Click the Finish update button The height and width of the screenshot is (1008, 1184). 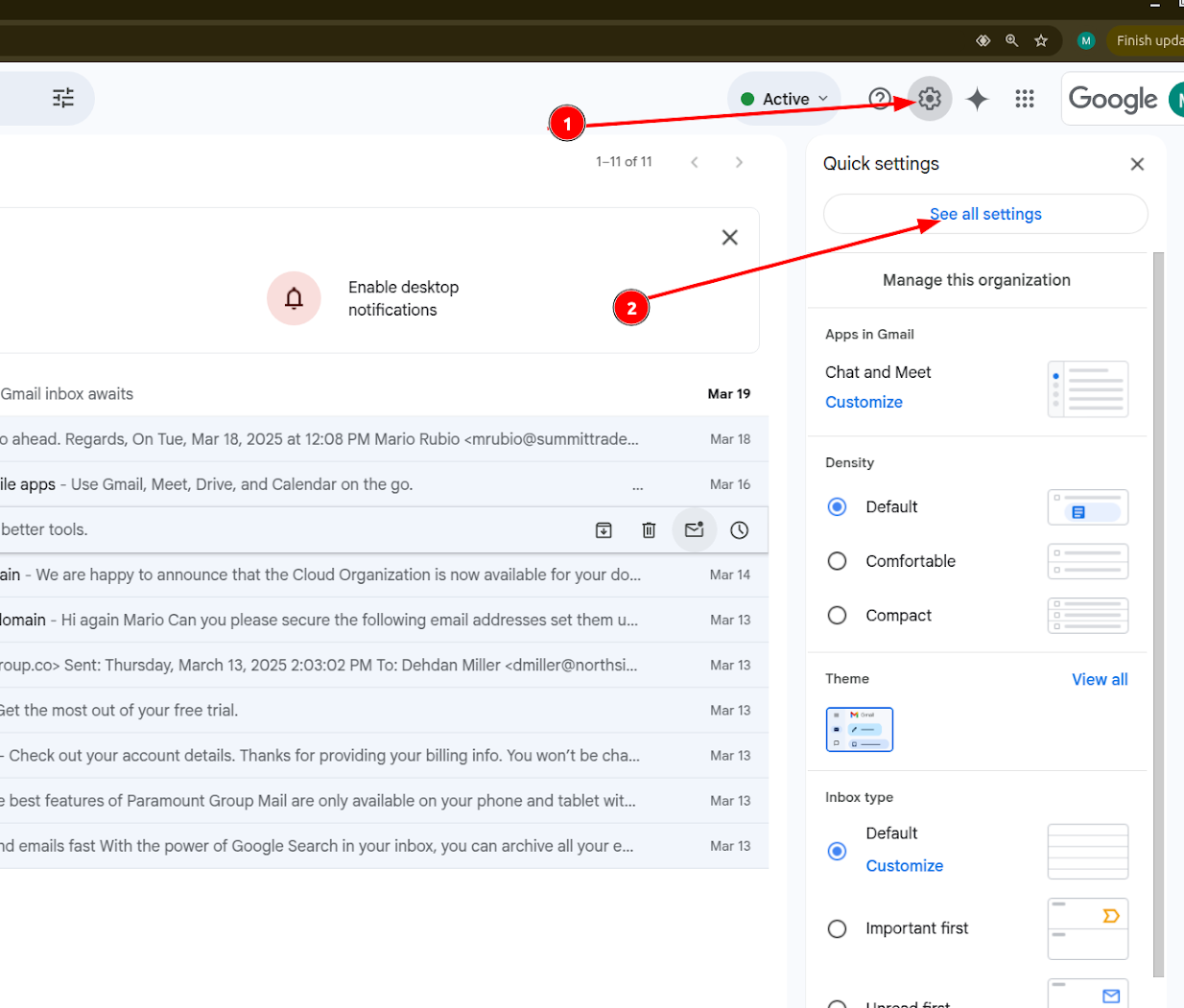[x=1148, y=40]
